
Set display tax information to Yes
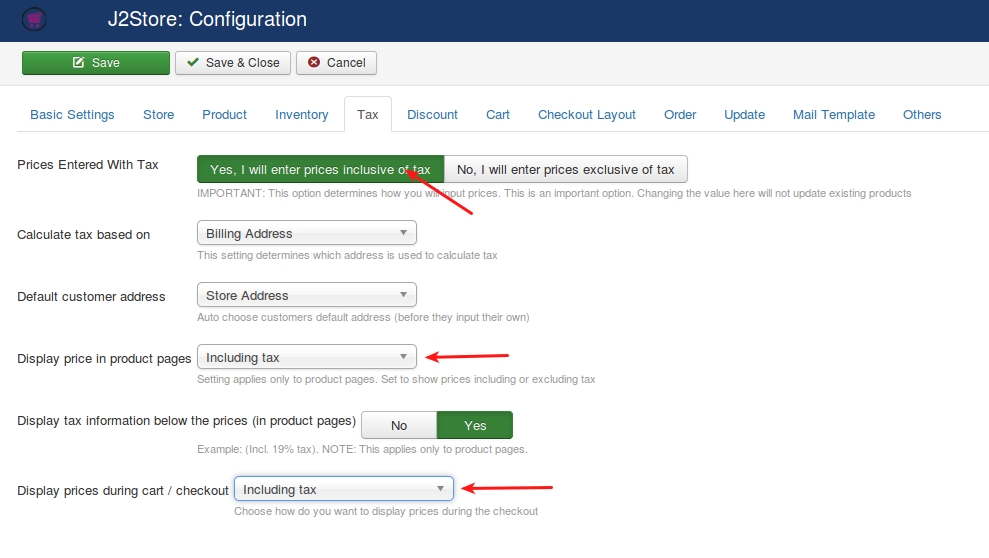coord(475,426)
